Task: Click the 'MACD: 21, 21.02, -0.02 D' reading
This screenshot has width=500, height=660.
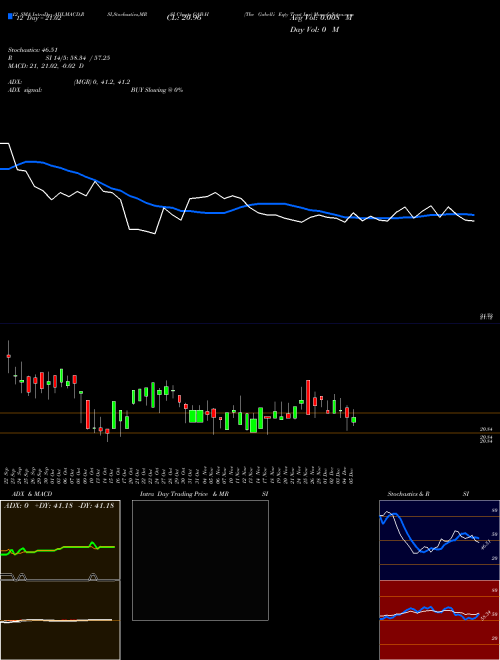Action: click(46, 66)
